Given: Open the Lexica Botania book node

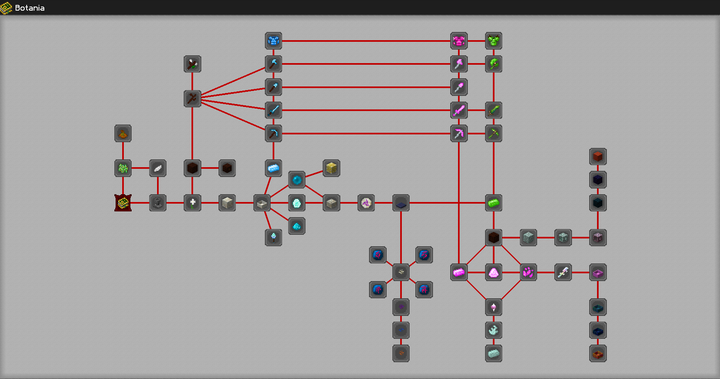Looking at the screenshot, I should 123,203.
